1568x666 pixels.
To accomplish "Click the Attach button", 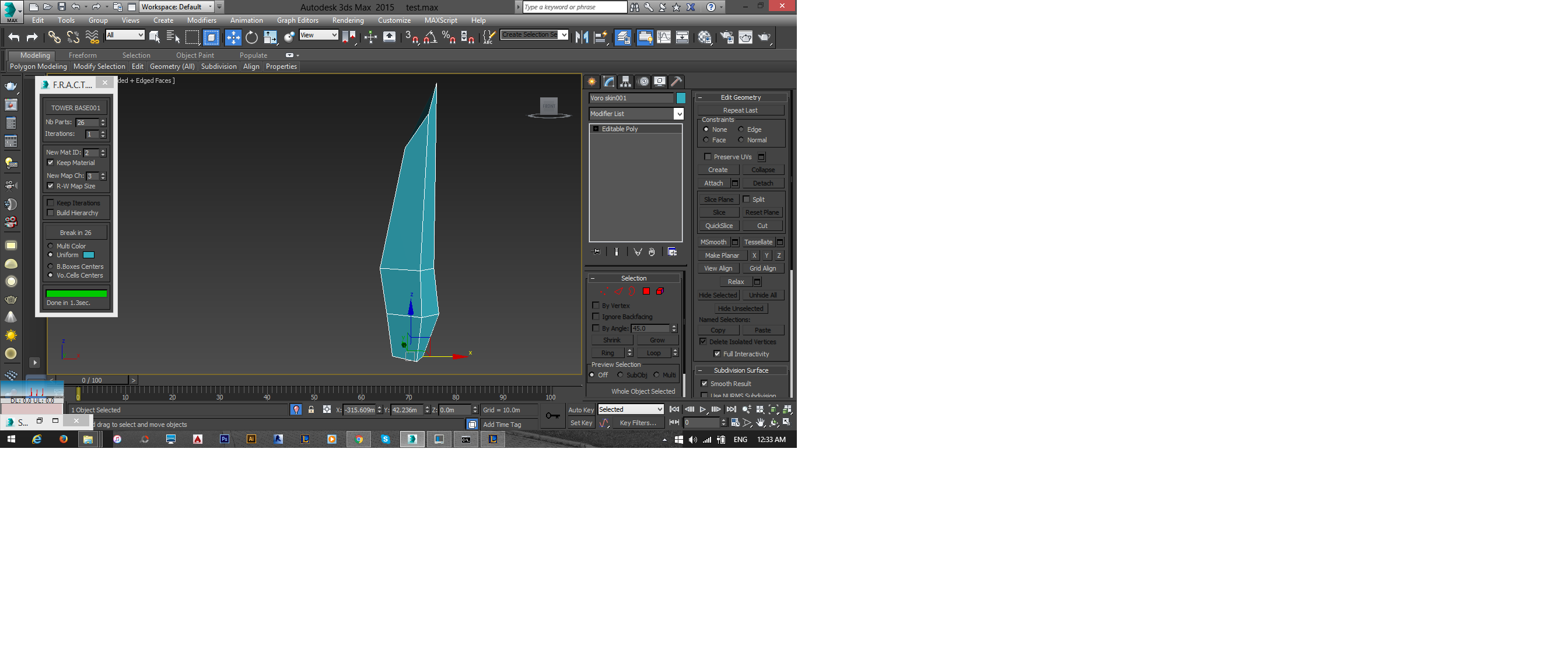I will (x=713, y=183).
